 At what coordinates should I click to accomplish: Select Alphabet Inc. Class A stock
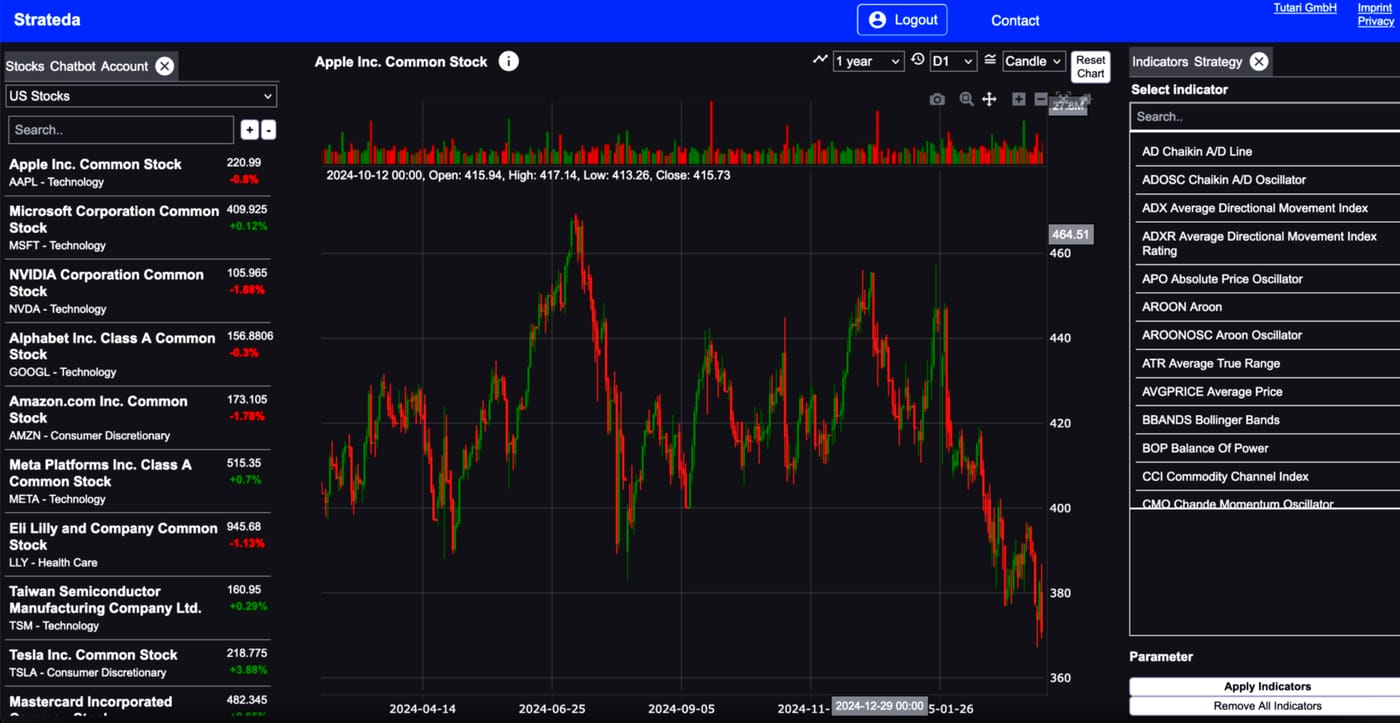click(x=138, y=354)
